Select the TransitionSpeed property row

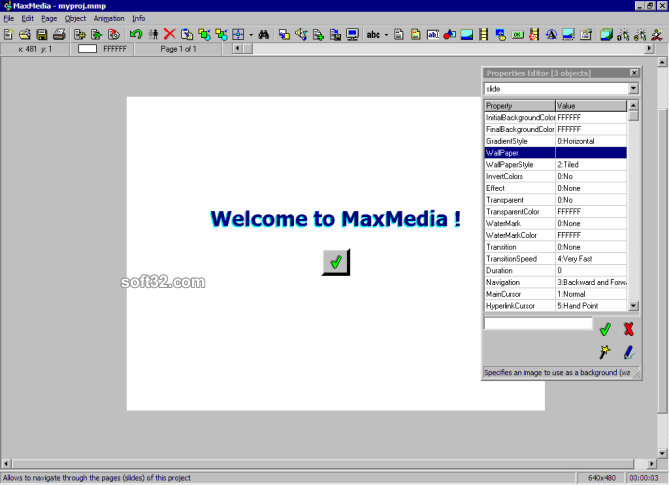[556, 258]
